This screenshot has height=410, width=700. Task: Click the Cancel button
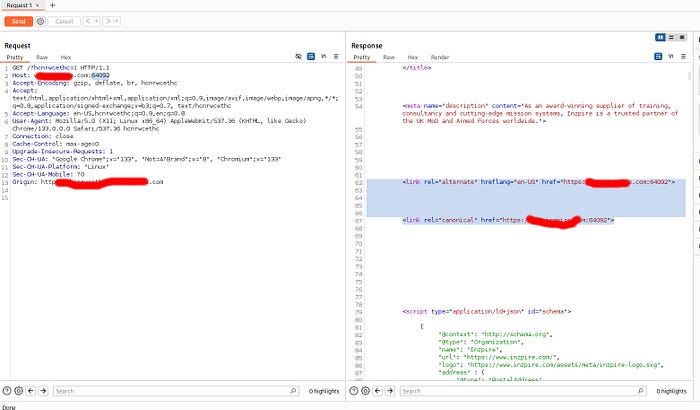tap(64, 21)
